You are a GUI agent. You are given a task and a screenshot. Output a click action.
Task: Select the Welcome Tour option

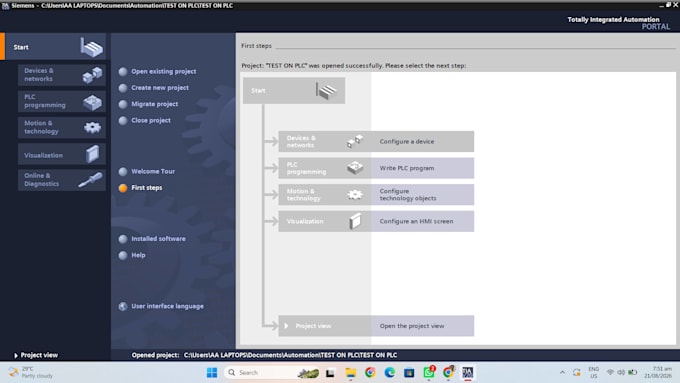pyautogui.click(x=153, y=171)
